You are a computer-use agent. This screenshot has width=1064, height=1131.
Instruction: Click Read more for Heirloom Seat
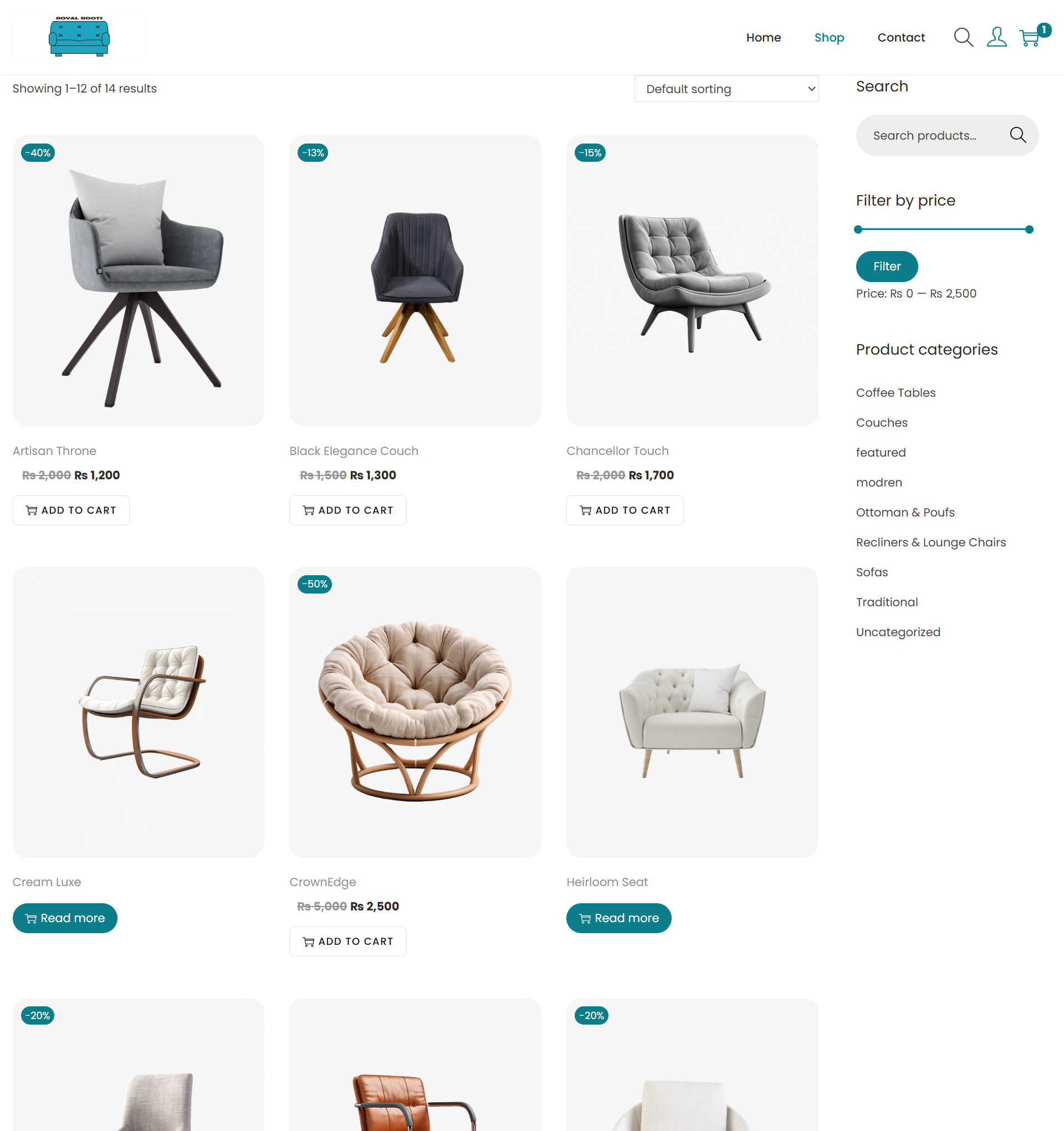point(618,918)
